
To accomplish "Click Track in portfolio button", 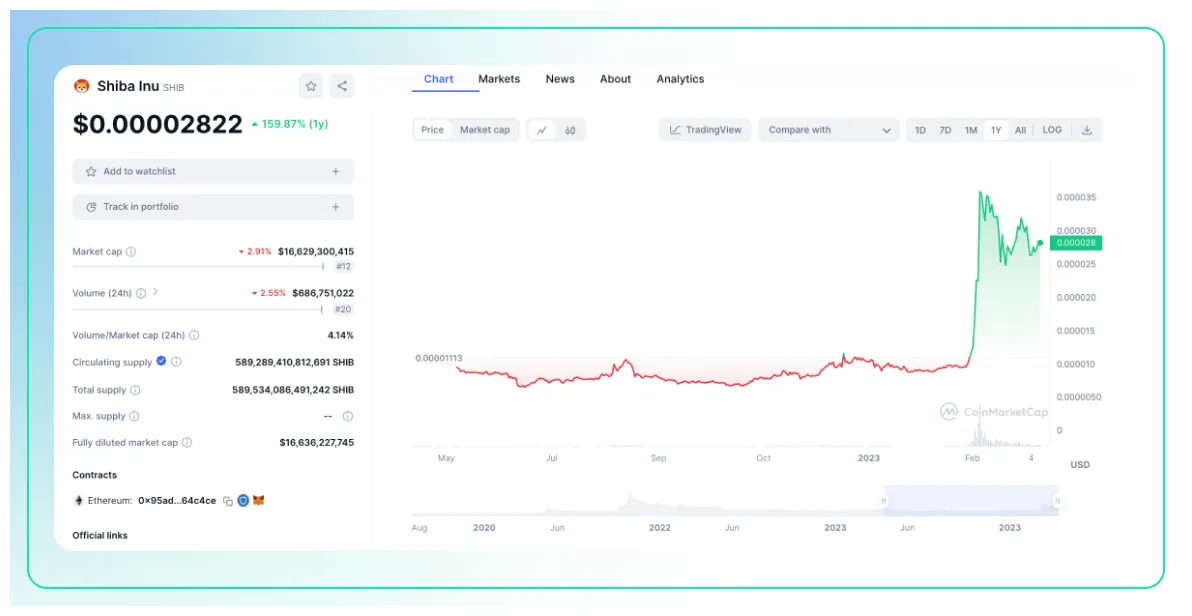I will (213, 207).
